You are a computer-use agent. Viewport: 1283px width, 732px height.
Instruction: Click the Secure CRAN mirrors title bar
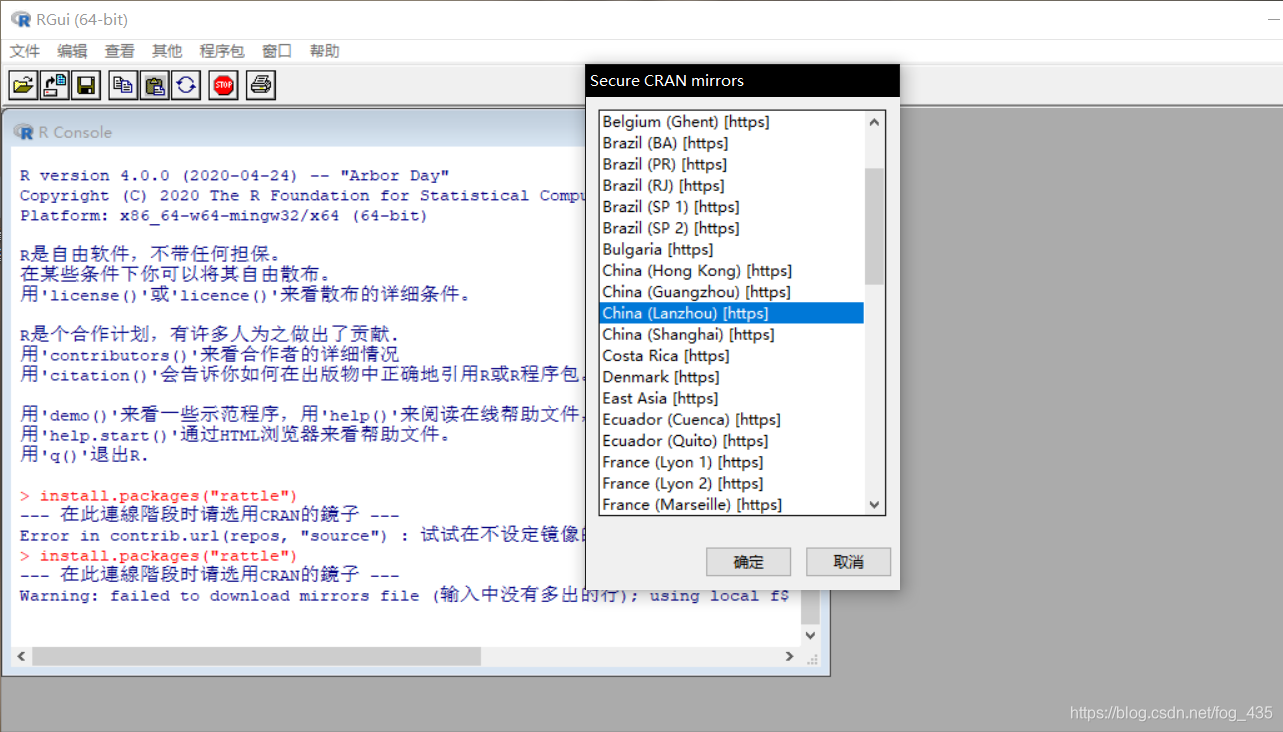click(x=742, y=81)
